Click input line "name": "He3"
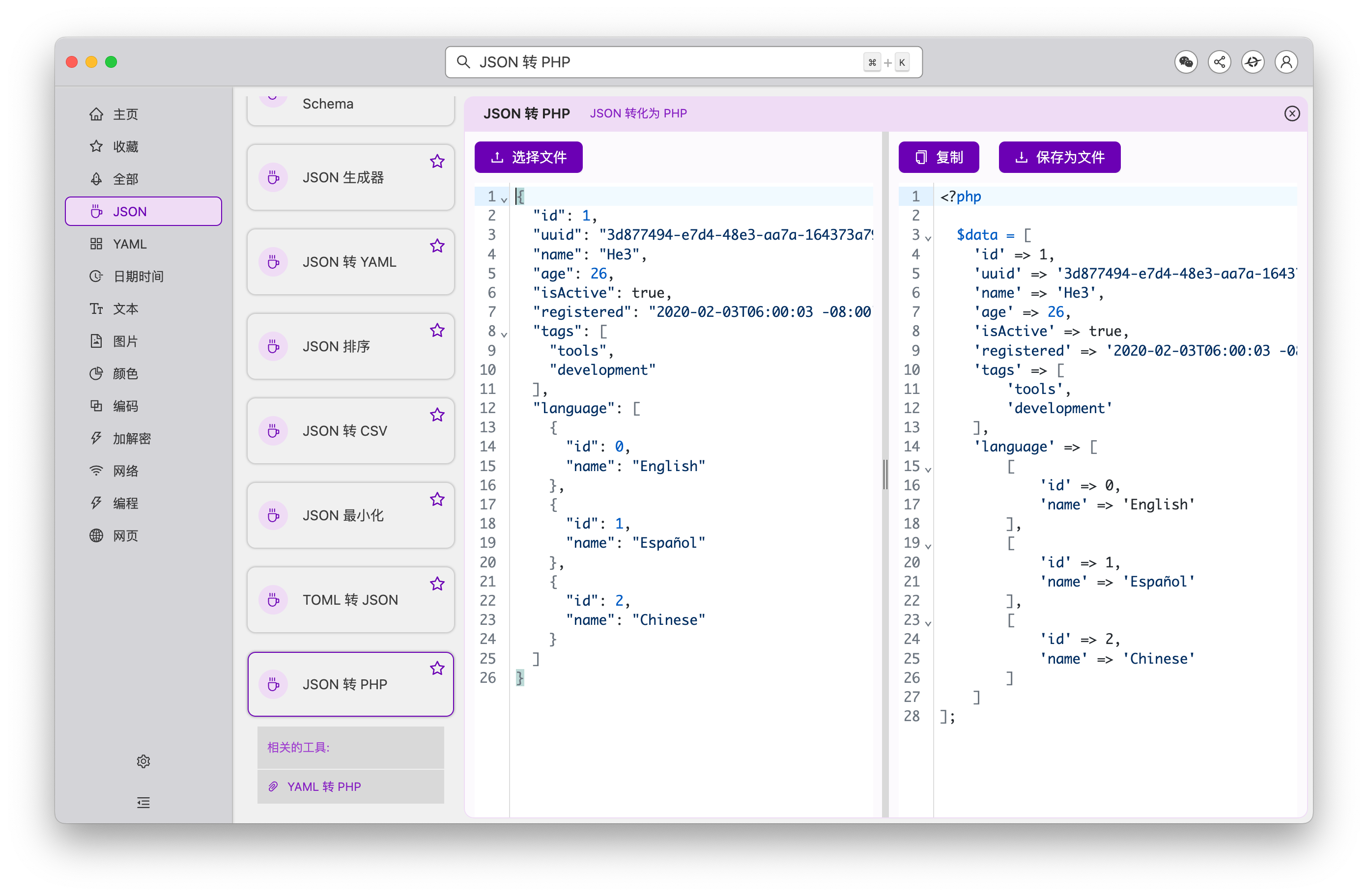 pyautogui.click(x=590, y=254)
